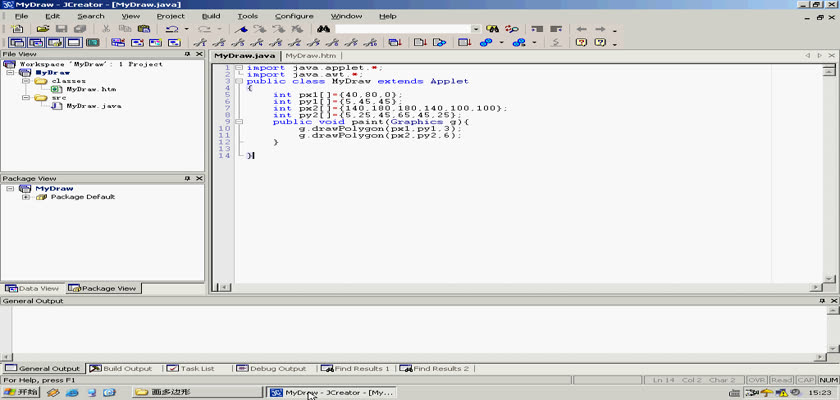Open the File menu
This screenshot has height=400, width=840.
(x=21, y=16)
